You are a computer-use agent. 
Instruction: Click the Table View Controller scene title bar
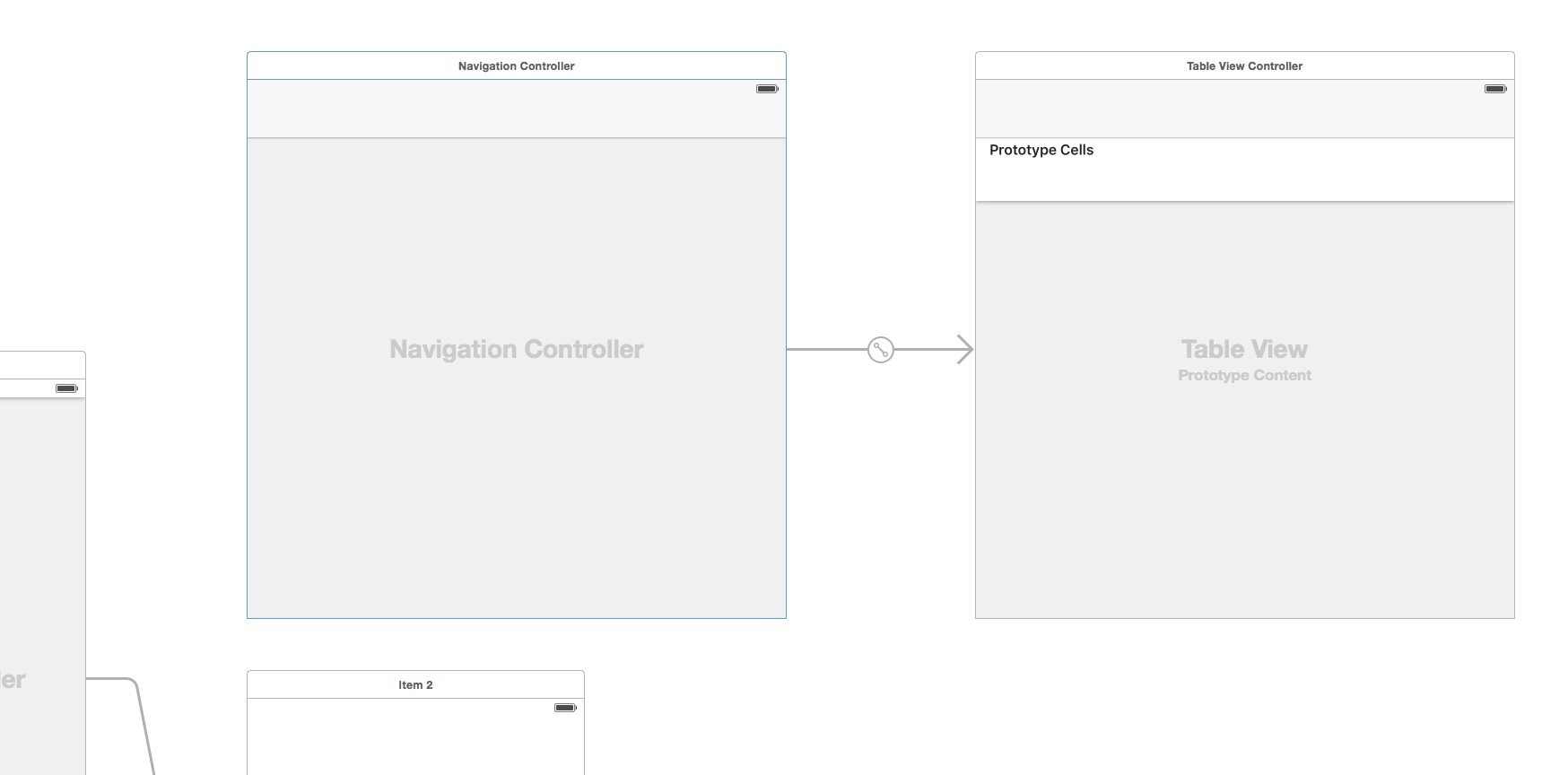coord(1245,65)
